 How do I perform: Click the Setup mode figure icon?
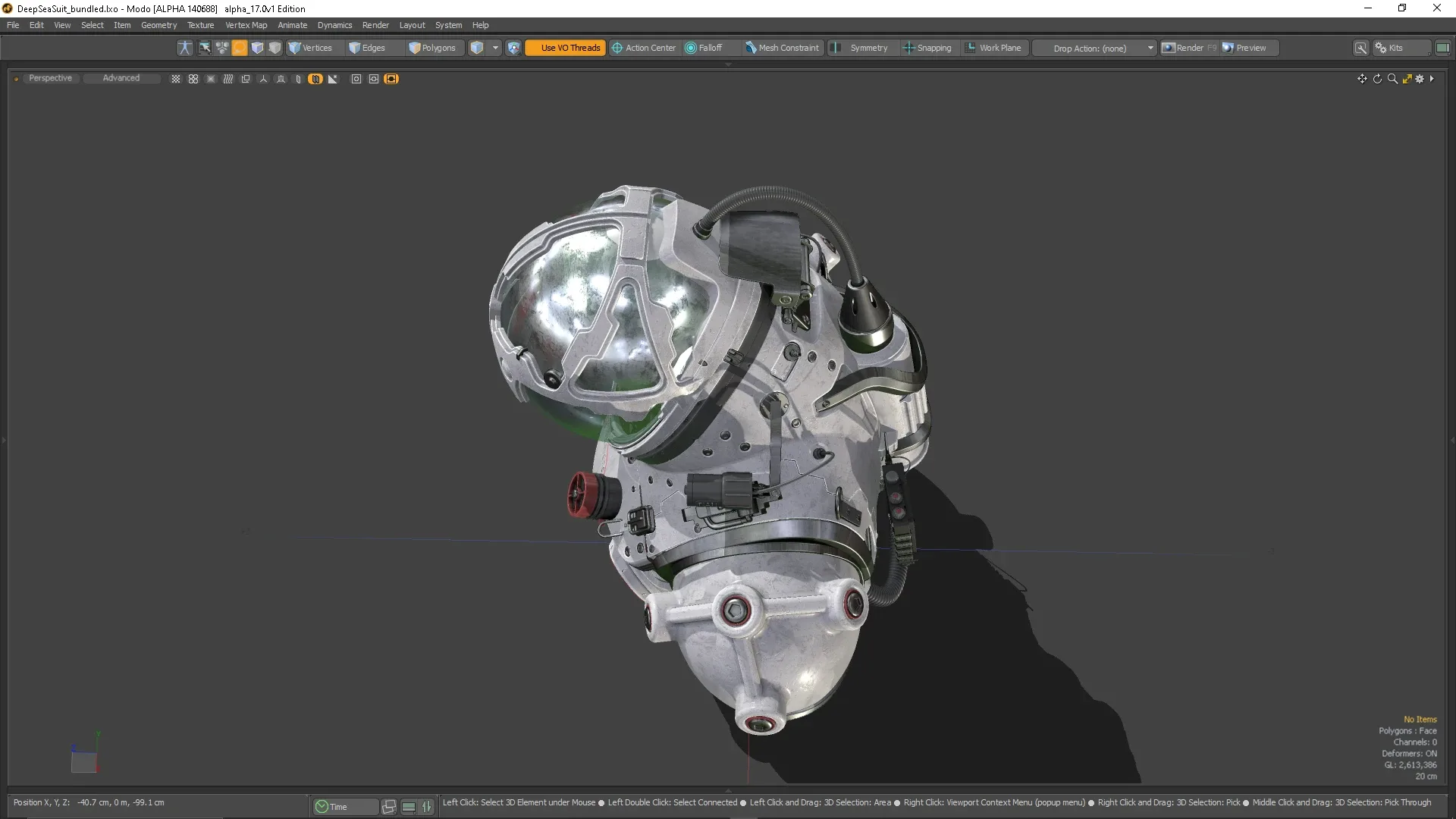tap(184, 48)
